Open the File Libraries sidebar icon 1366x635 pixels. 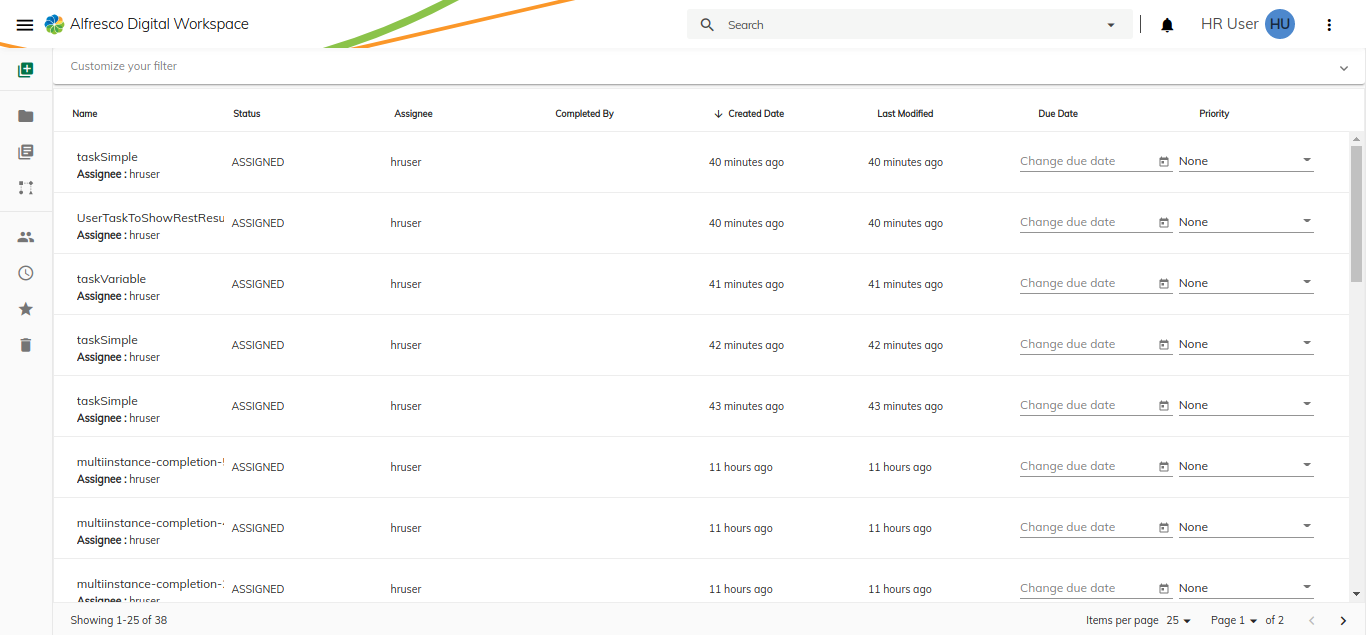[x=26, y=152]
